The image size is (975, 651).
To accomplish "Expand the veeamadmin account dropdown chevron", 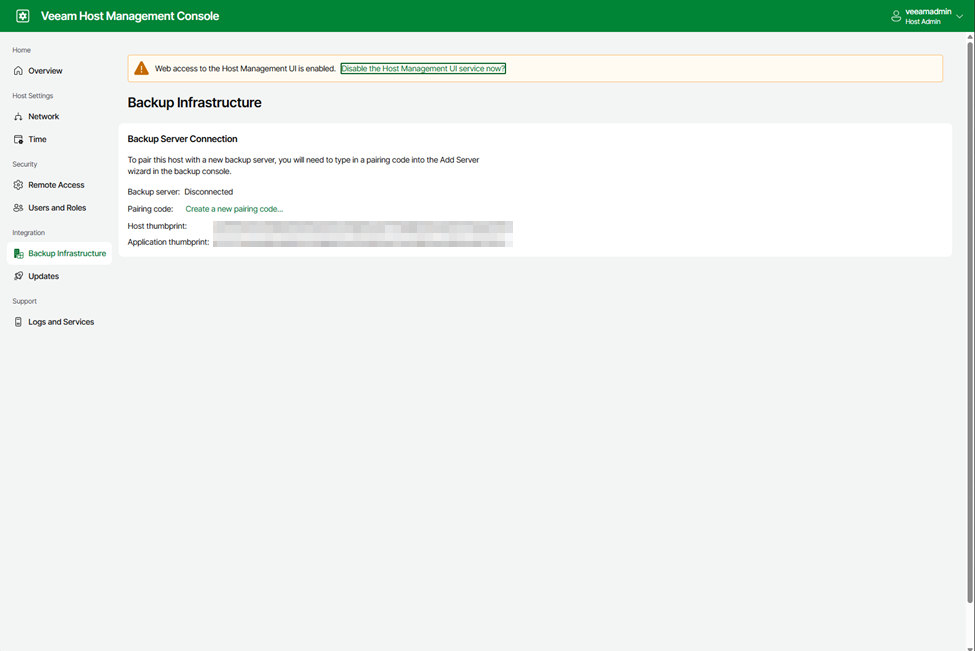I will coord(960,17).
